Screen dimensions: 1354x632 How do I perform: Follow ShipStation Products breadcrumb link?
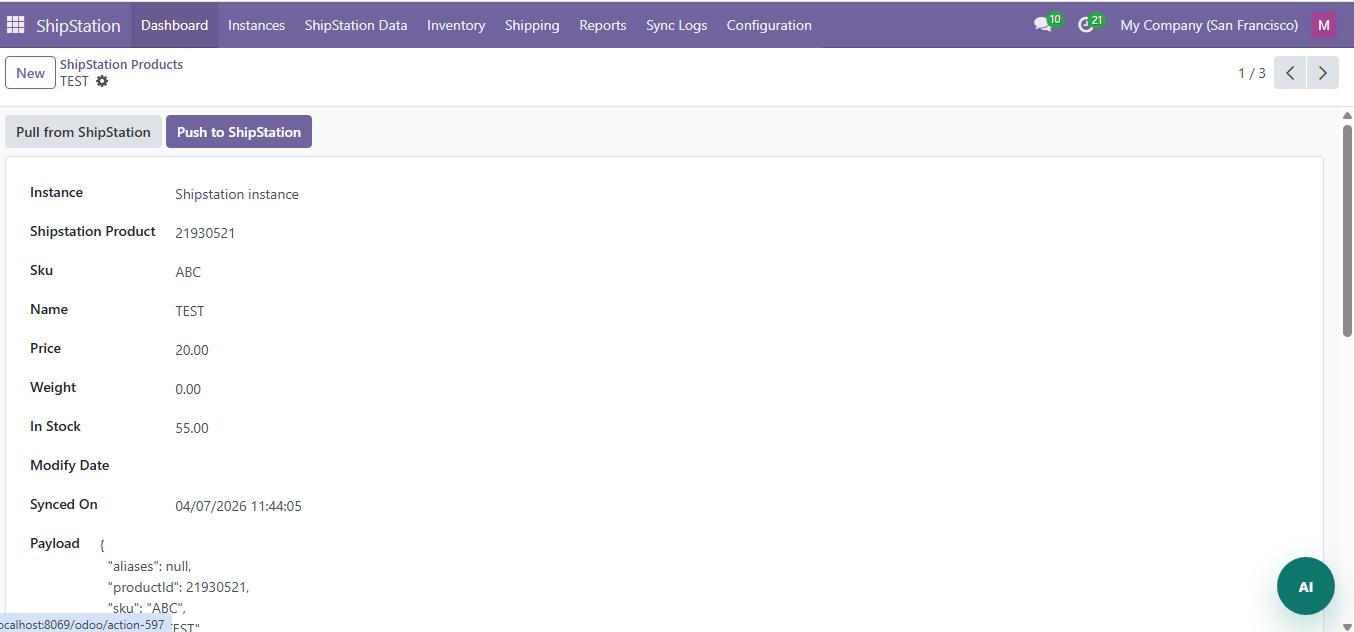point(121,64)
